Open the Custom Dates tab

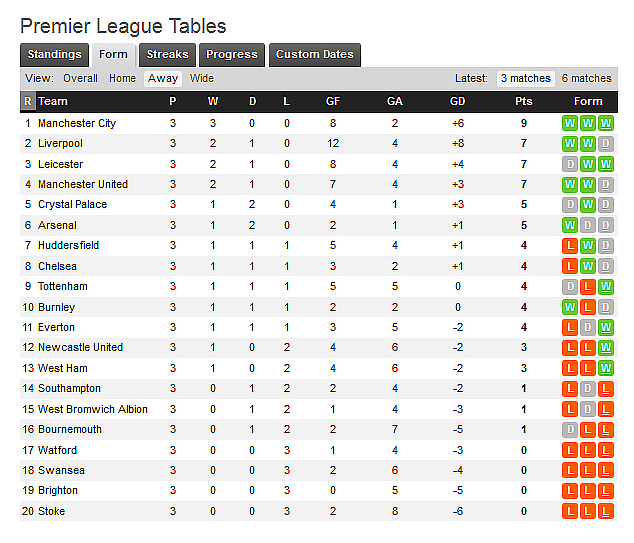tap(314, 55)
